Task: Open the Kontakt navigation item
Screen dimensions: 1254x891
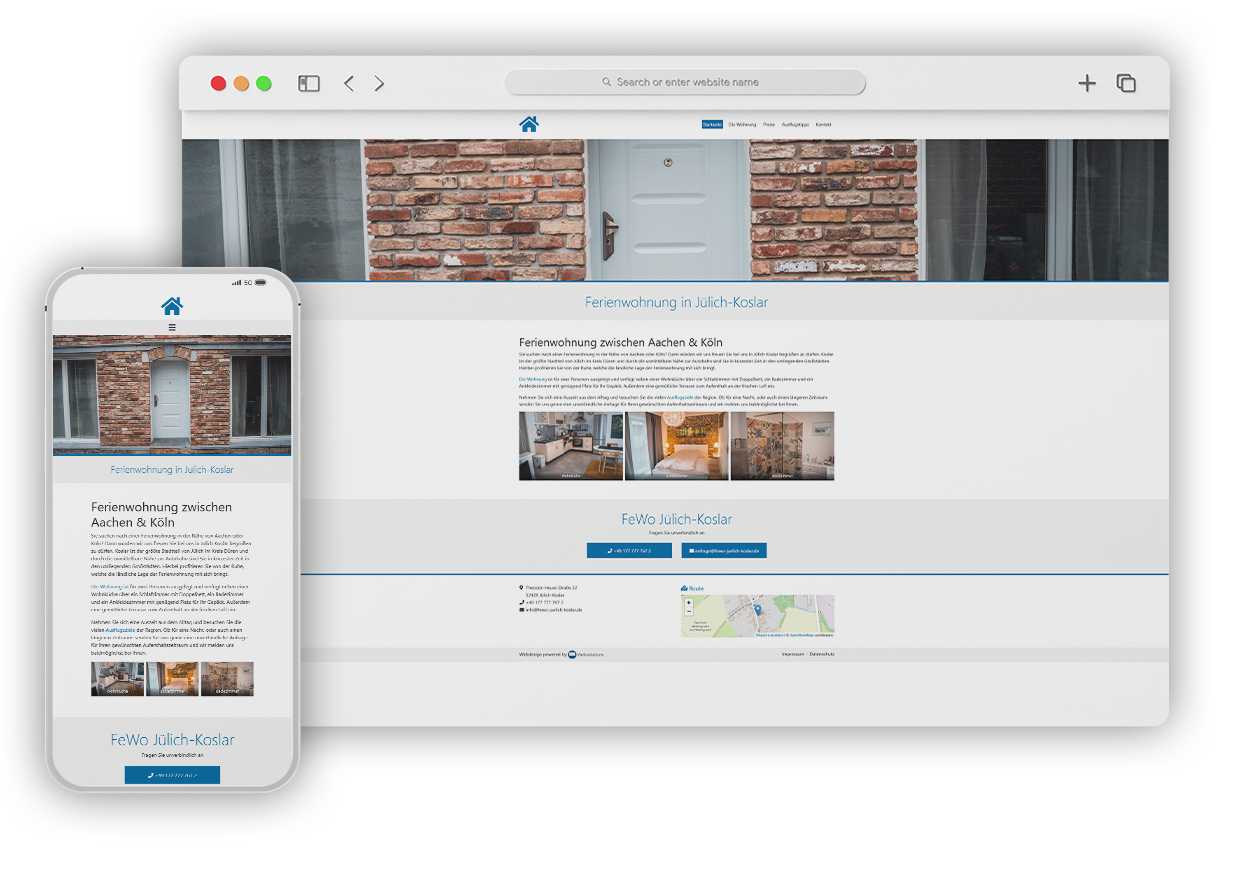Action: [x=823, y=125]
